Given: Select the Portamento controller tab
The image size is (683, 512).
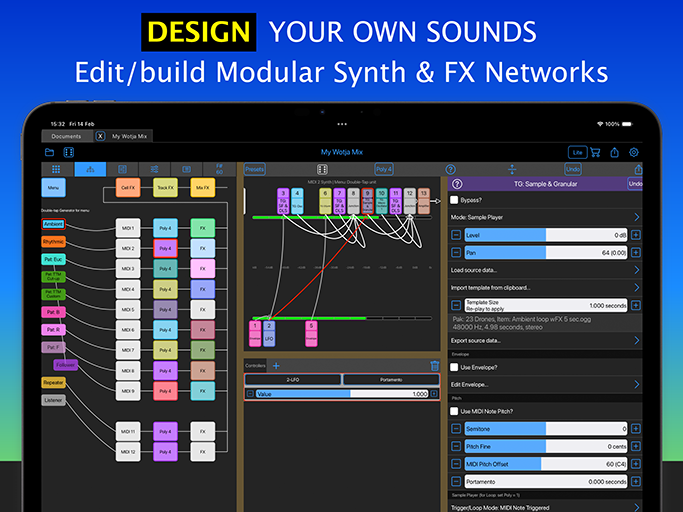Looking at the screenshot, I should (x=390, y=380).
